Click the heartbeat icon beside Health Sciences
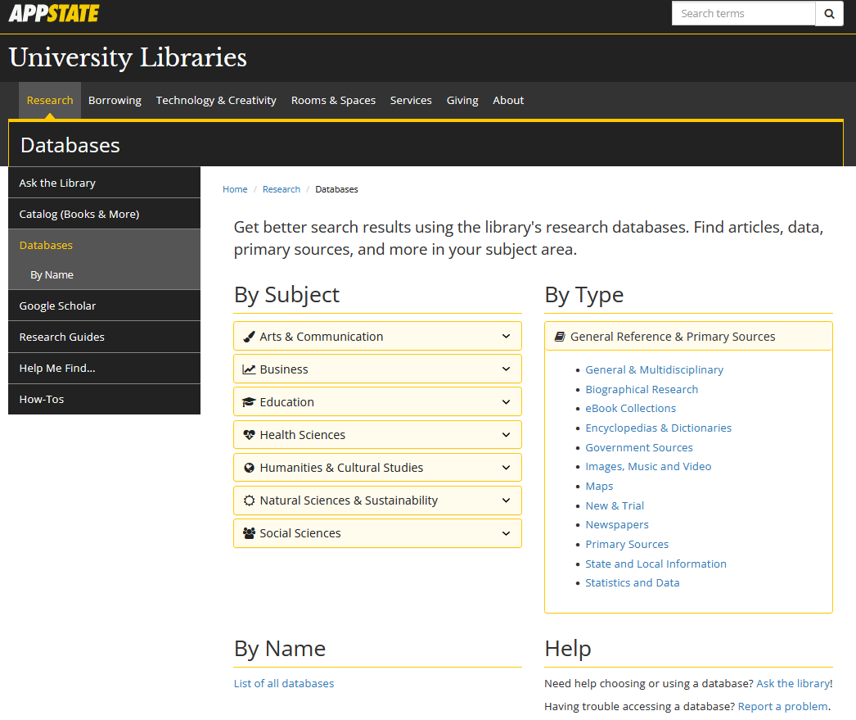 pyautogui.click(x=249, y=435)
